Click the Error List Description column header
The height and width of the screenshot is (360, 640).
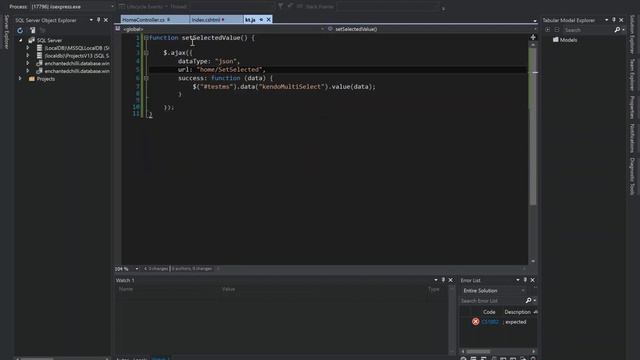(x=518, y=312)
